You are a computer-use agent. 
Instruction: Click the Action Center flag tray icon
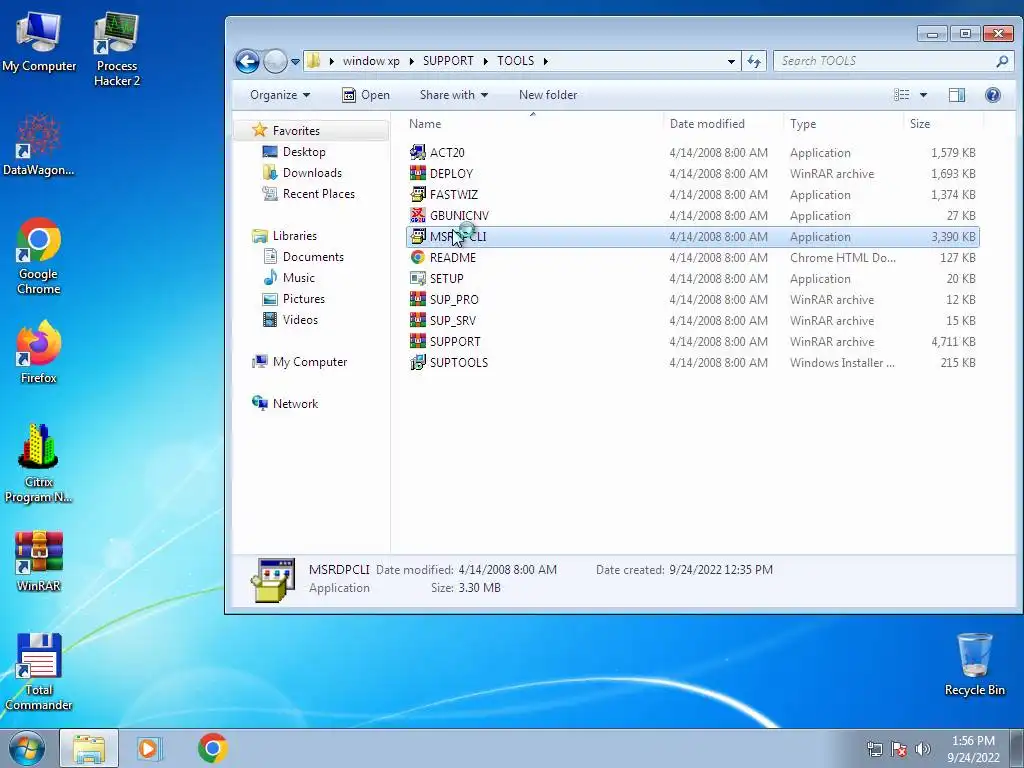(899, 749)
